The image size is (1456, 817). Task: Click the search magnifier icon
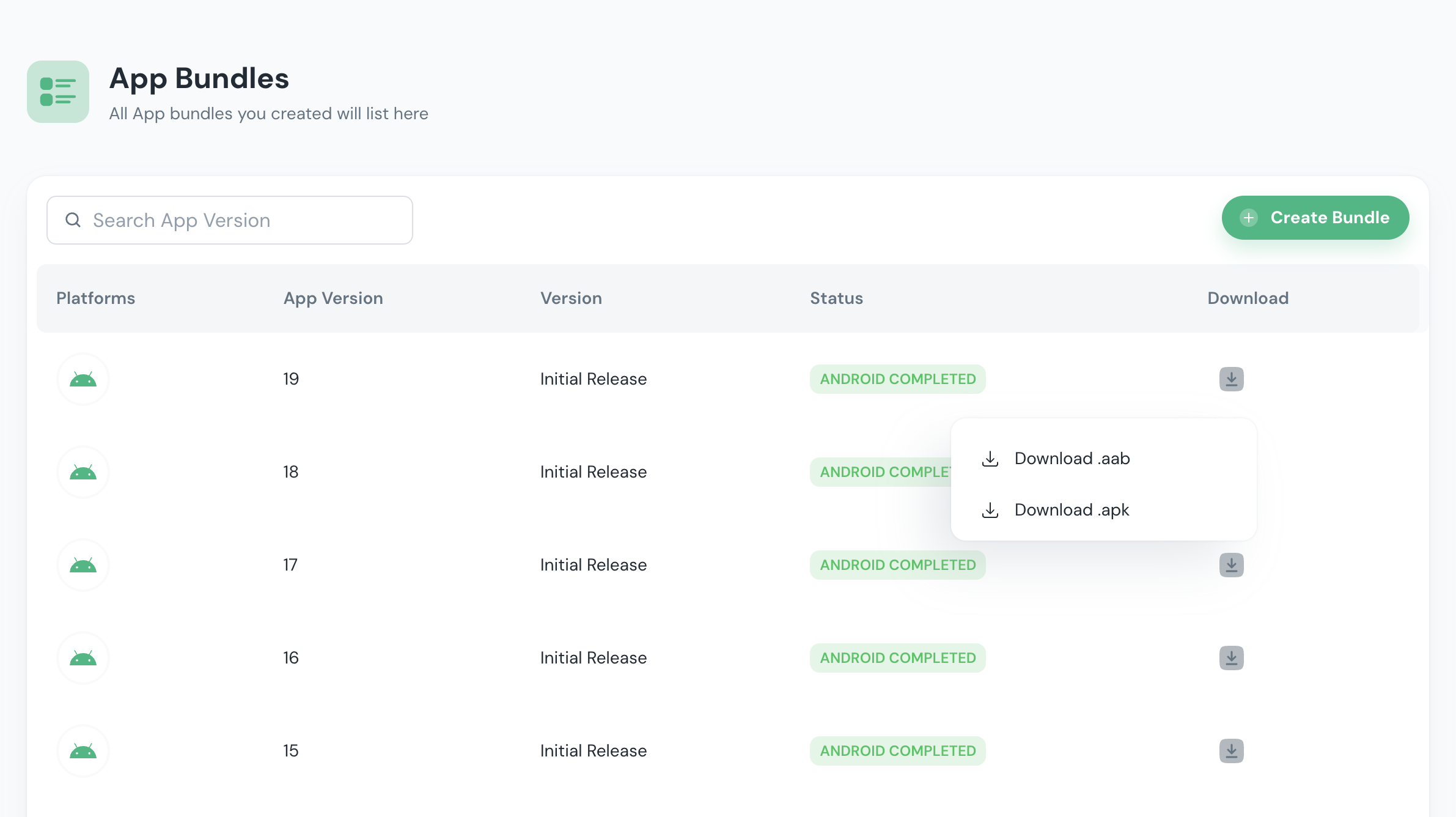pyautogui.click(x=73, y=220)
